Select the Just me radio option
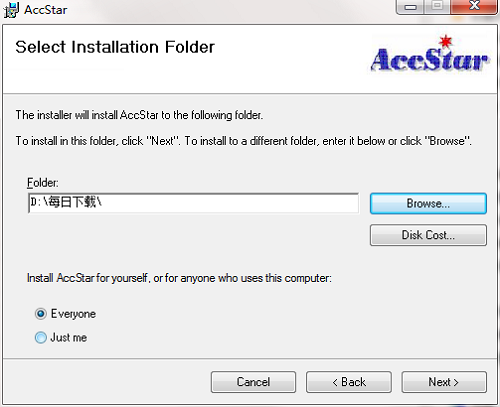 point(41,337)
